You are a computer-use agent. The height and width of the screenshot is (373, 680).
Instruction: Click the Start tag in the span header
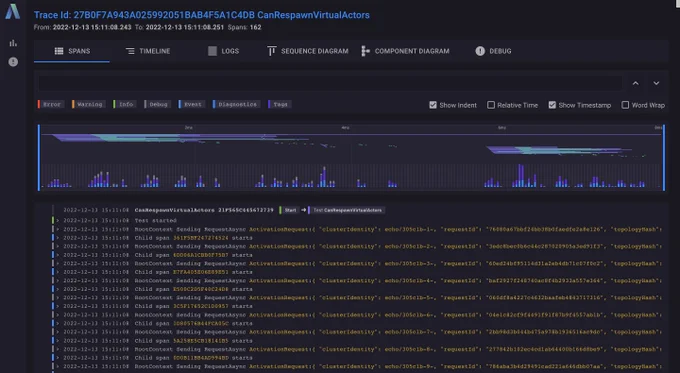[x=290, y=210]
